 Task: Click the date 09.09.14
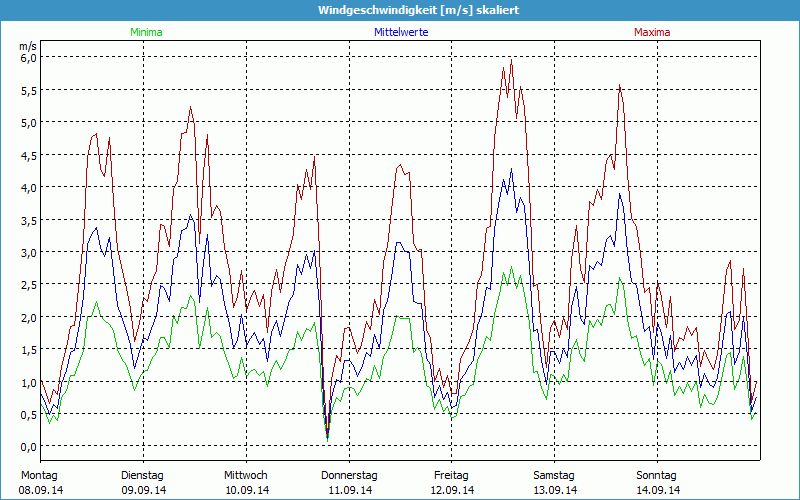tap(144, 490)
